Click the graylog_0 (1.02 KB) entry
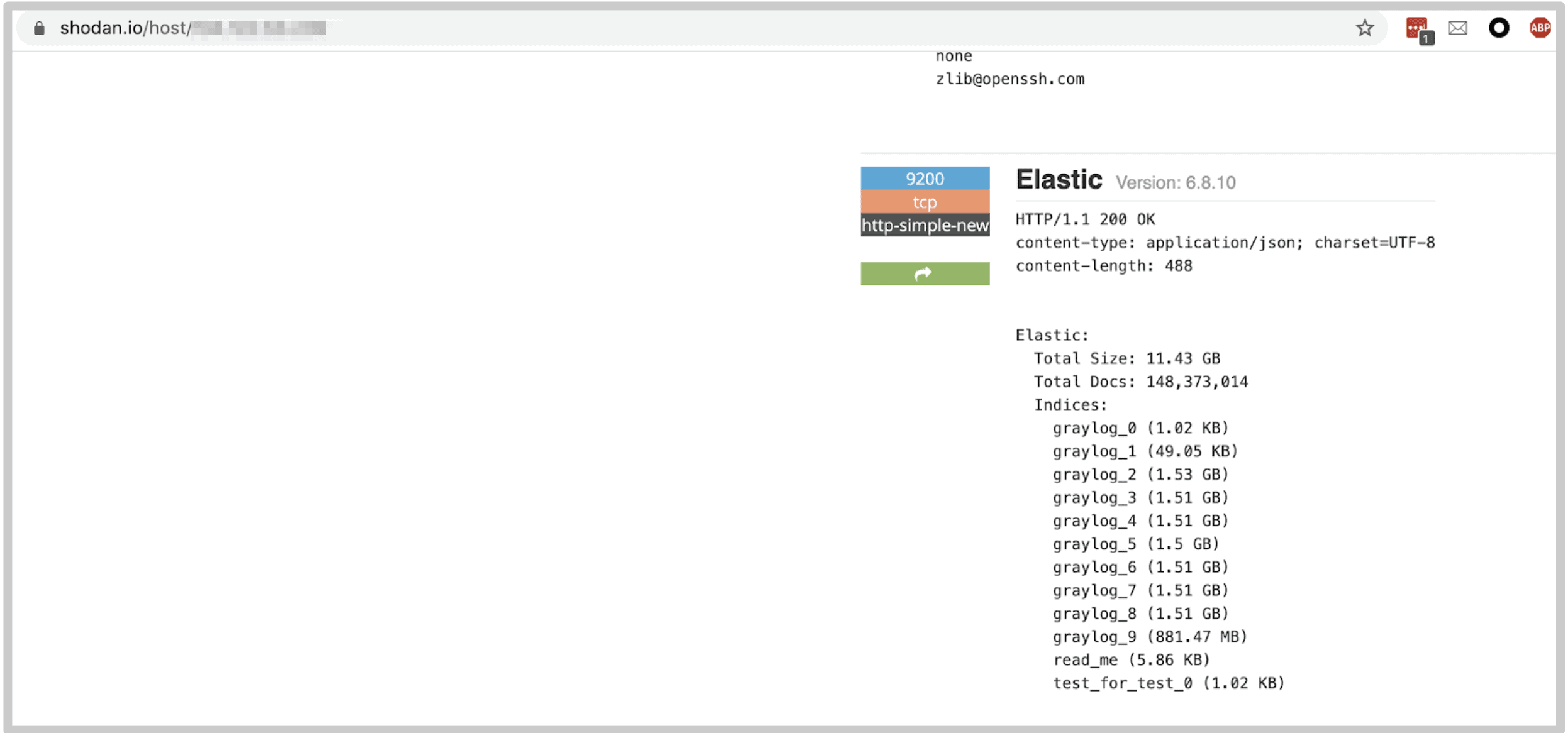The width and height of the screenshot is (1568, 733). click(1140, 428)
